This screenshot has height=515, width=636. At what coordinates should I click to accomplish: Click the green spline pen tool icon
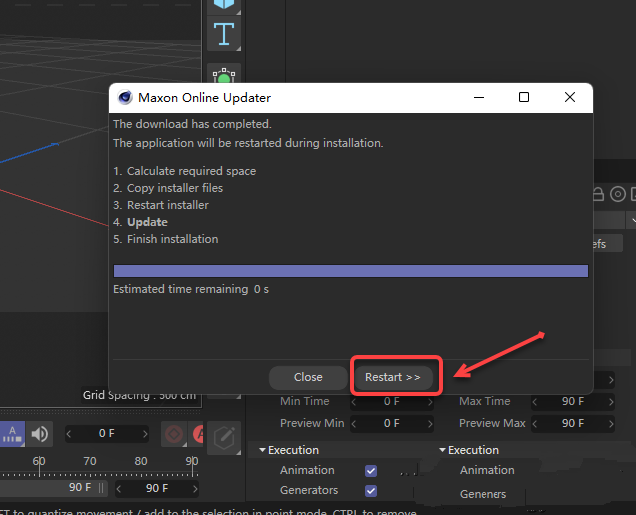[x=224, y=75]
